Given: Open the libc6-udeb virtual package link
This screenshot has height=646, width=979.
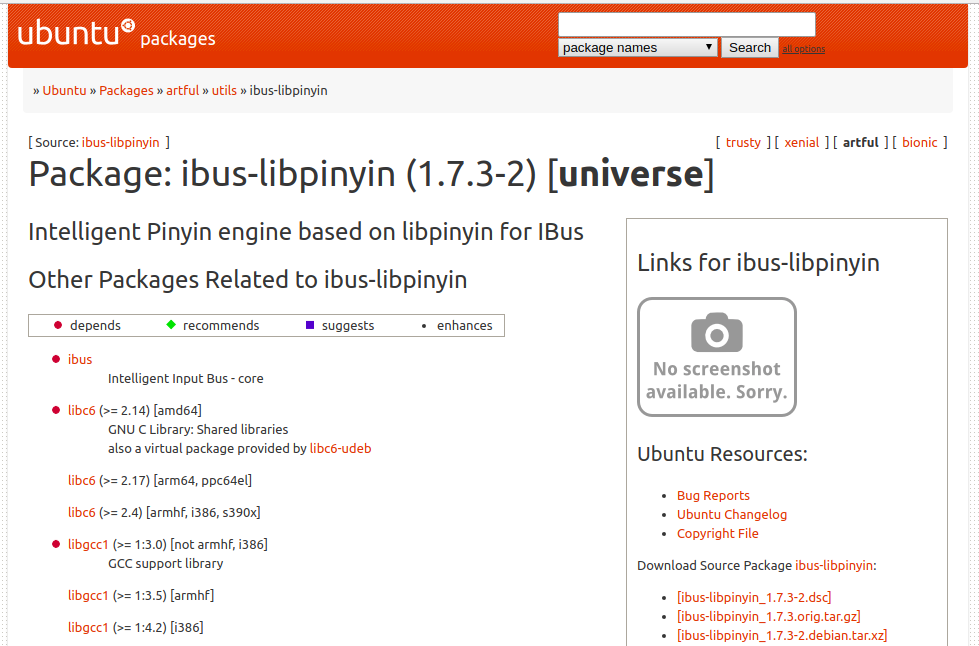Looking at the screenshot, I should coord(340,449).
